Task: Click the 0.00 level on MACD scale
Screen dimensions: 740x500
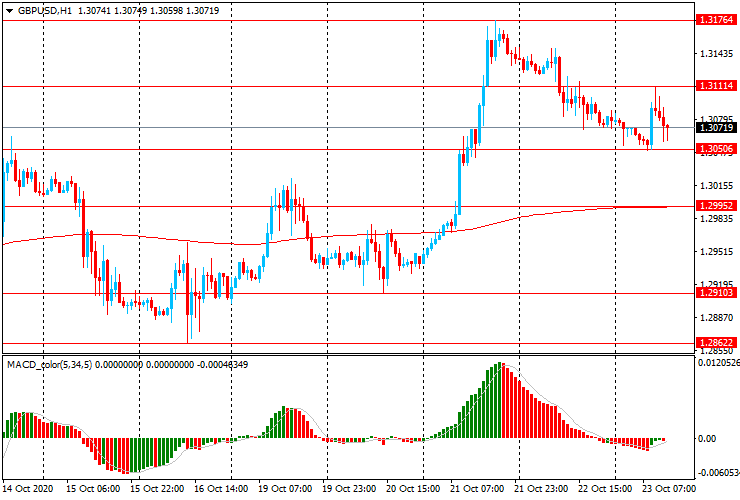Action: tap(707, 439)
